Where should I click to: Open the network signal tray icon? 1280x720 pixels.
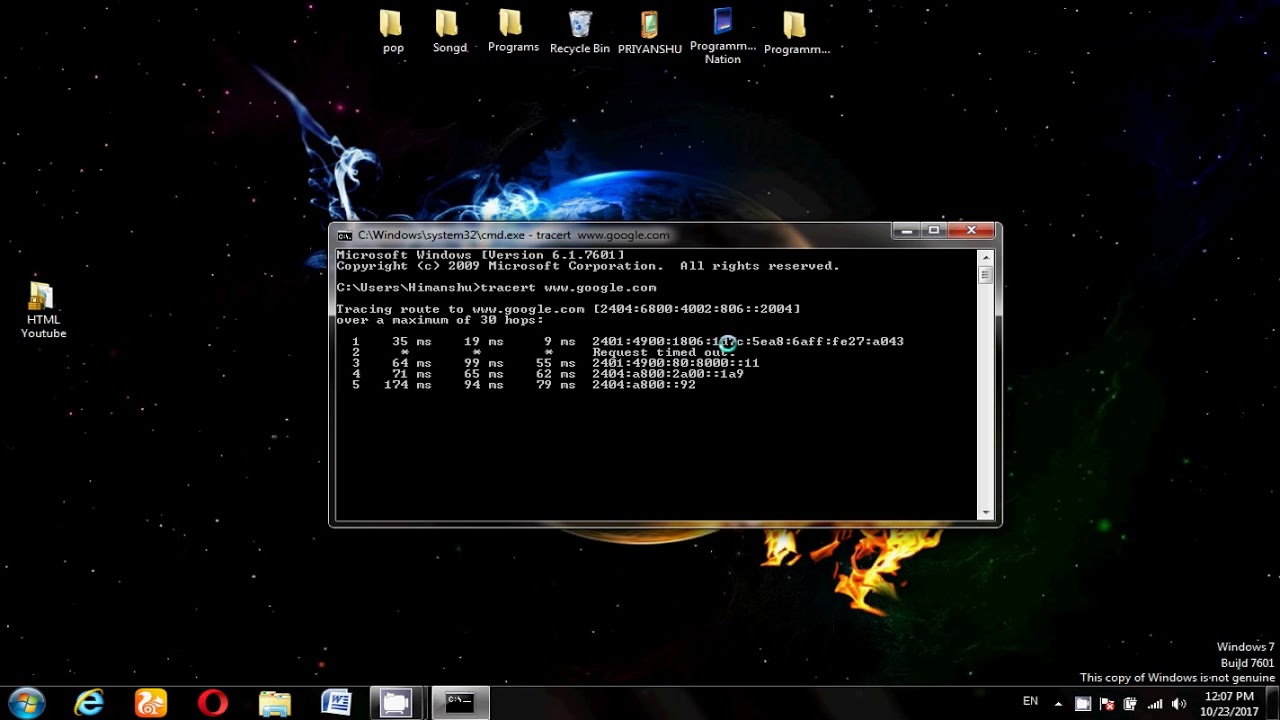[x=1155, y=703]
